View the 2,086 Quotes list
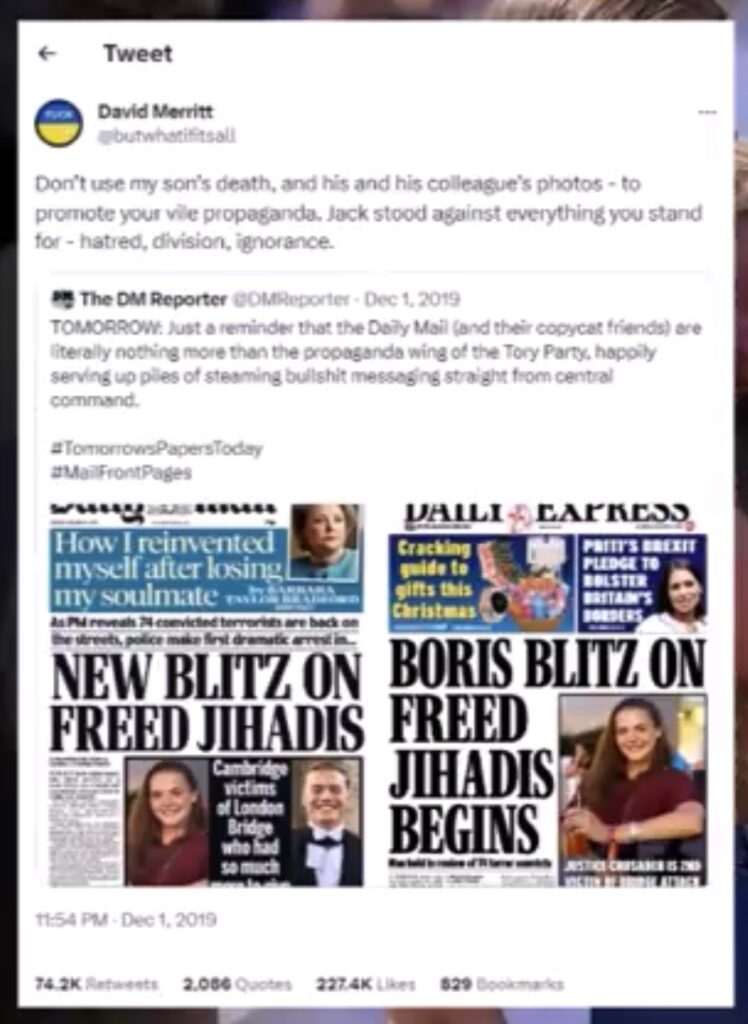 click(x=237, y=984)
